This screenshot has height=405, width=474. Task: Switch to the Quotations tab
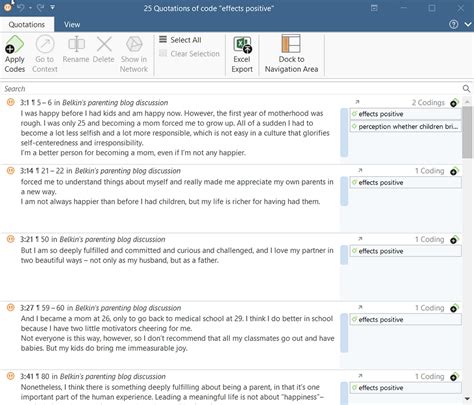coord(27,24)
